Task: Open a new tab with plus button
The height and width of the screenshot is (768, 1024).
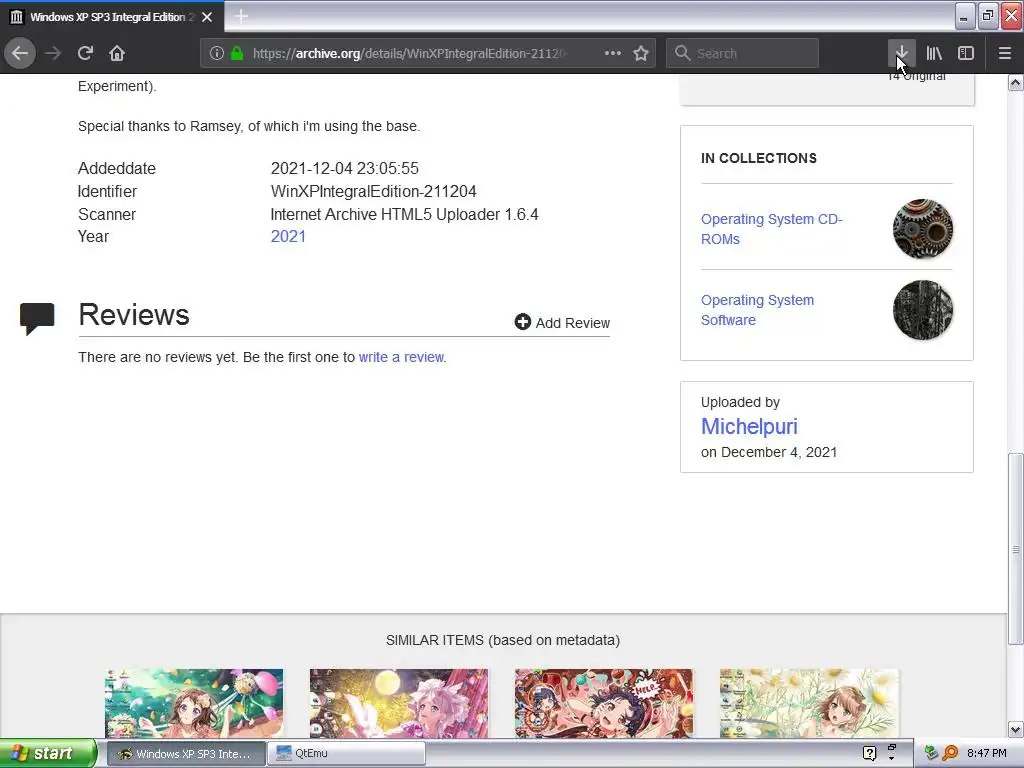Action: point(241,16)
